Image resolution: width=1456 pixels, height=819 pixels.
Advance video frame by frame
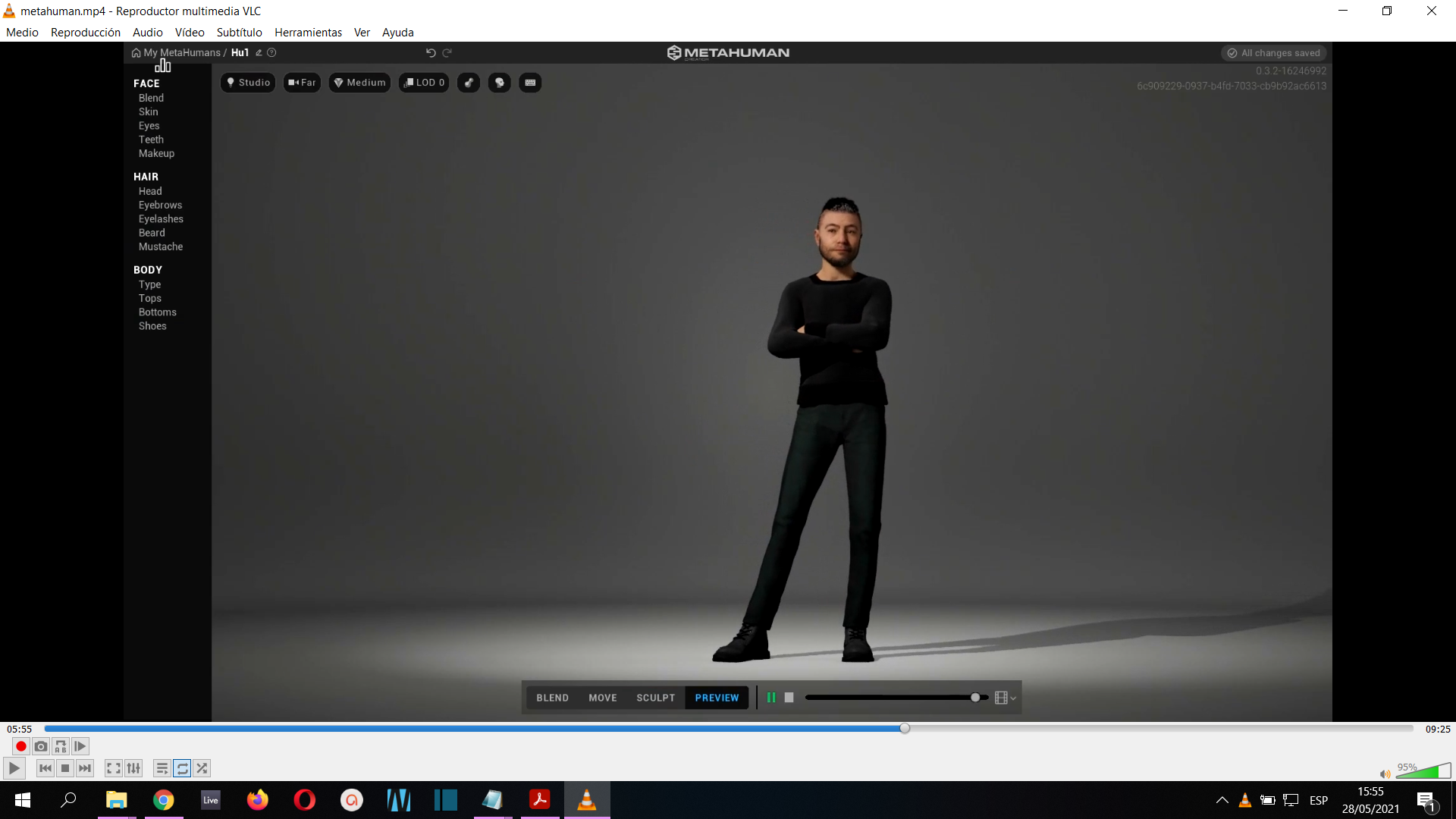[x=80, y=746]
